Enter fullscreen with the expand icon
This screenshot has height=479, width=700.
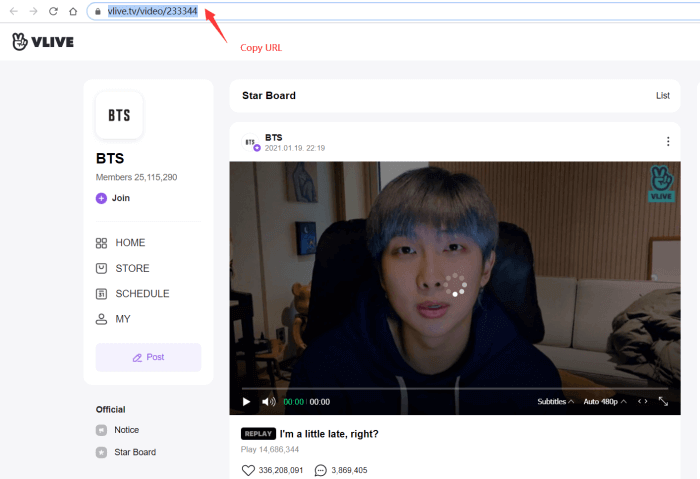[x=663, y=402]
